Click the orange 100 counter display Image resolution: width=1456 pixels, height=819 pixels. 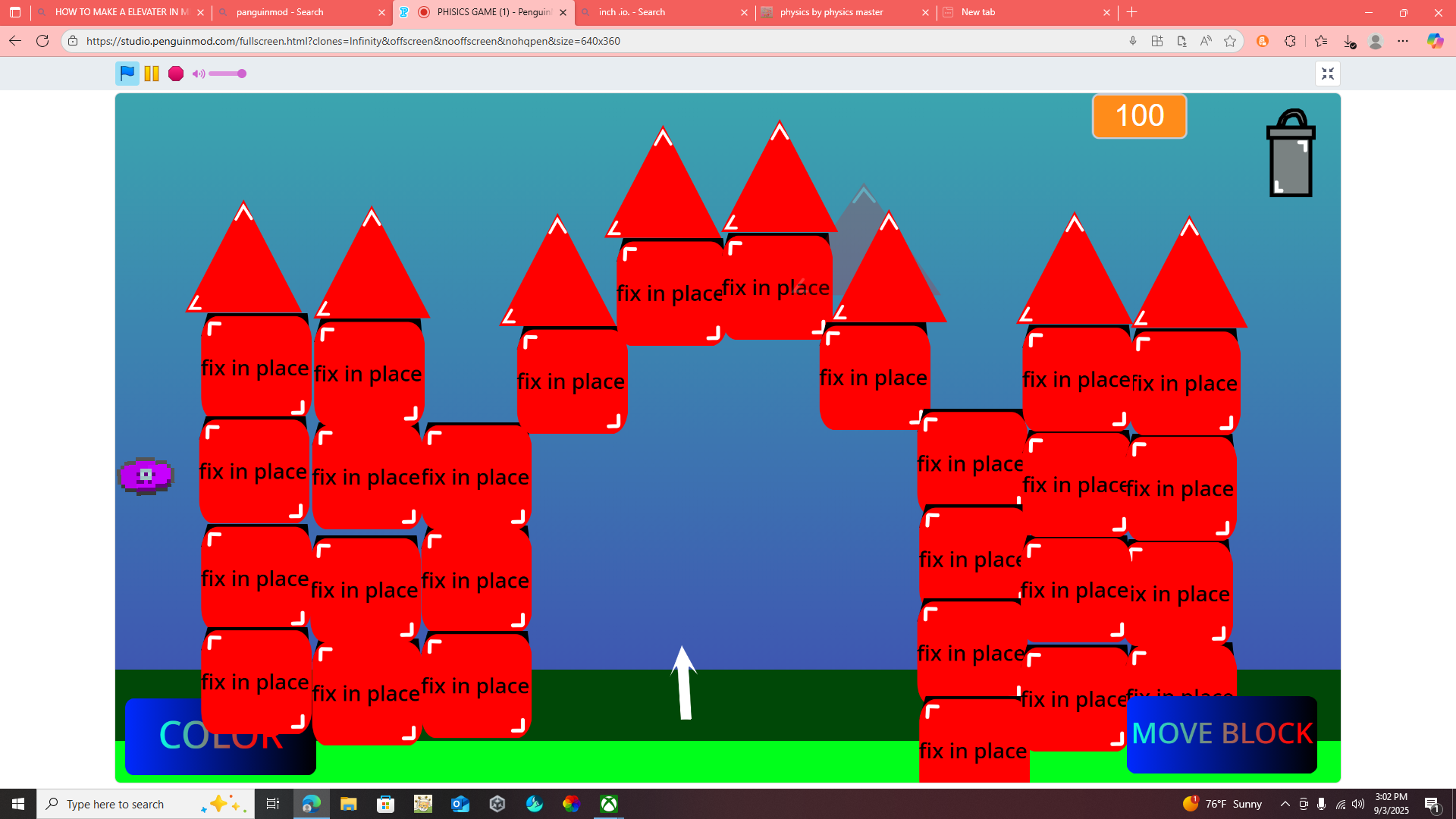[1139, 116]
